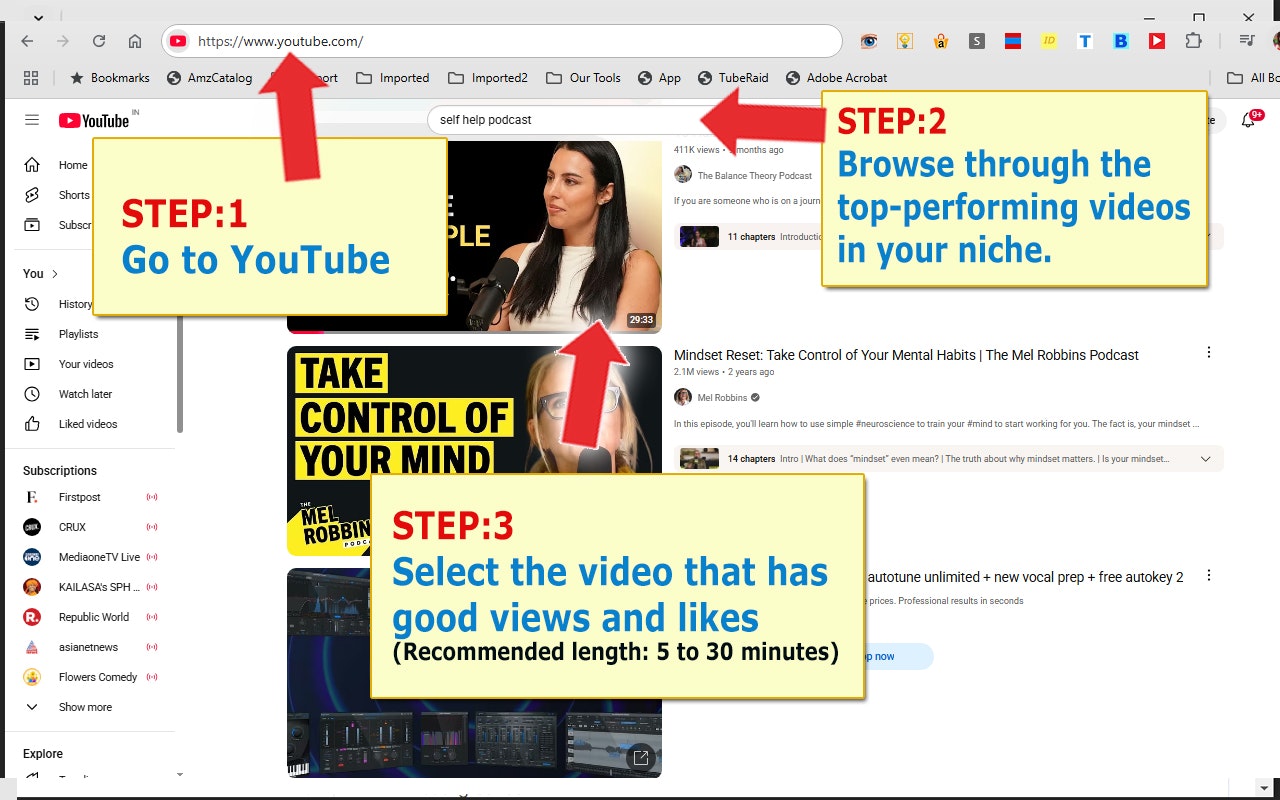Click the YouTube logo
1280x800 pixels.
94,120
